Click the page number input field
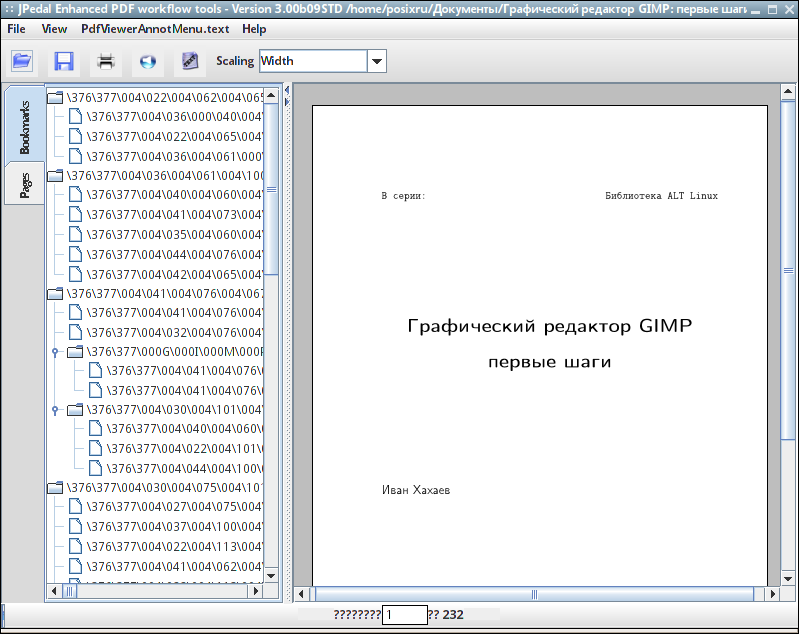 [x=405, y=615]
